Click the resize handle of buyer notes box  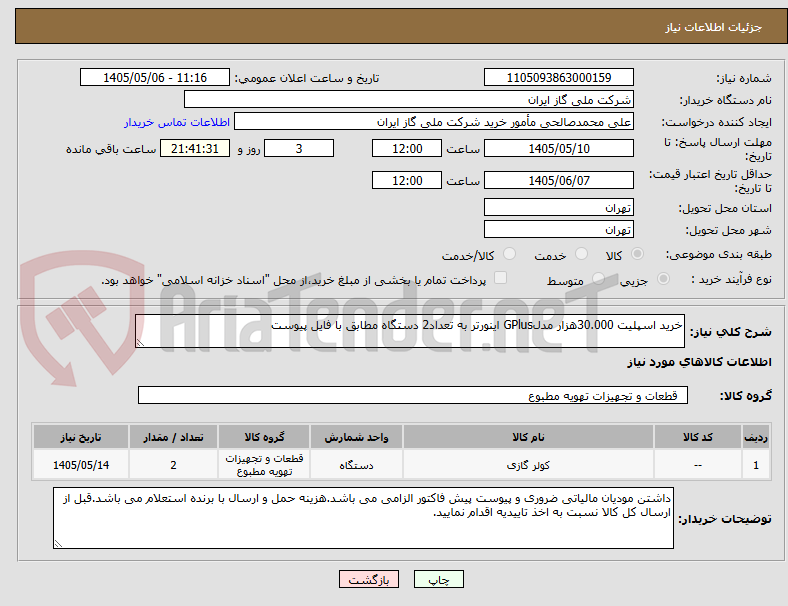[x=58, y=544]
